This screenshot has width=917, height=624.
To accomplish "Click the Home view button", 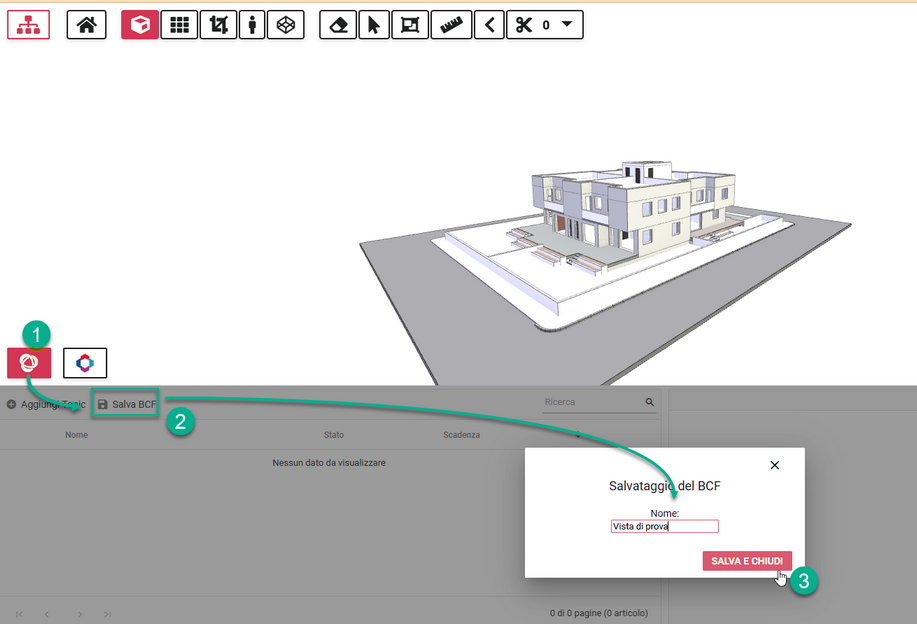I will point(86,25).
